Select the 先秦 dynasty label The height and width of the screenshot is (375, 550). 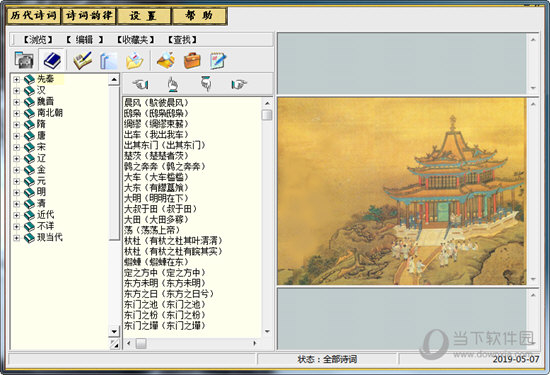[46, 79]
